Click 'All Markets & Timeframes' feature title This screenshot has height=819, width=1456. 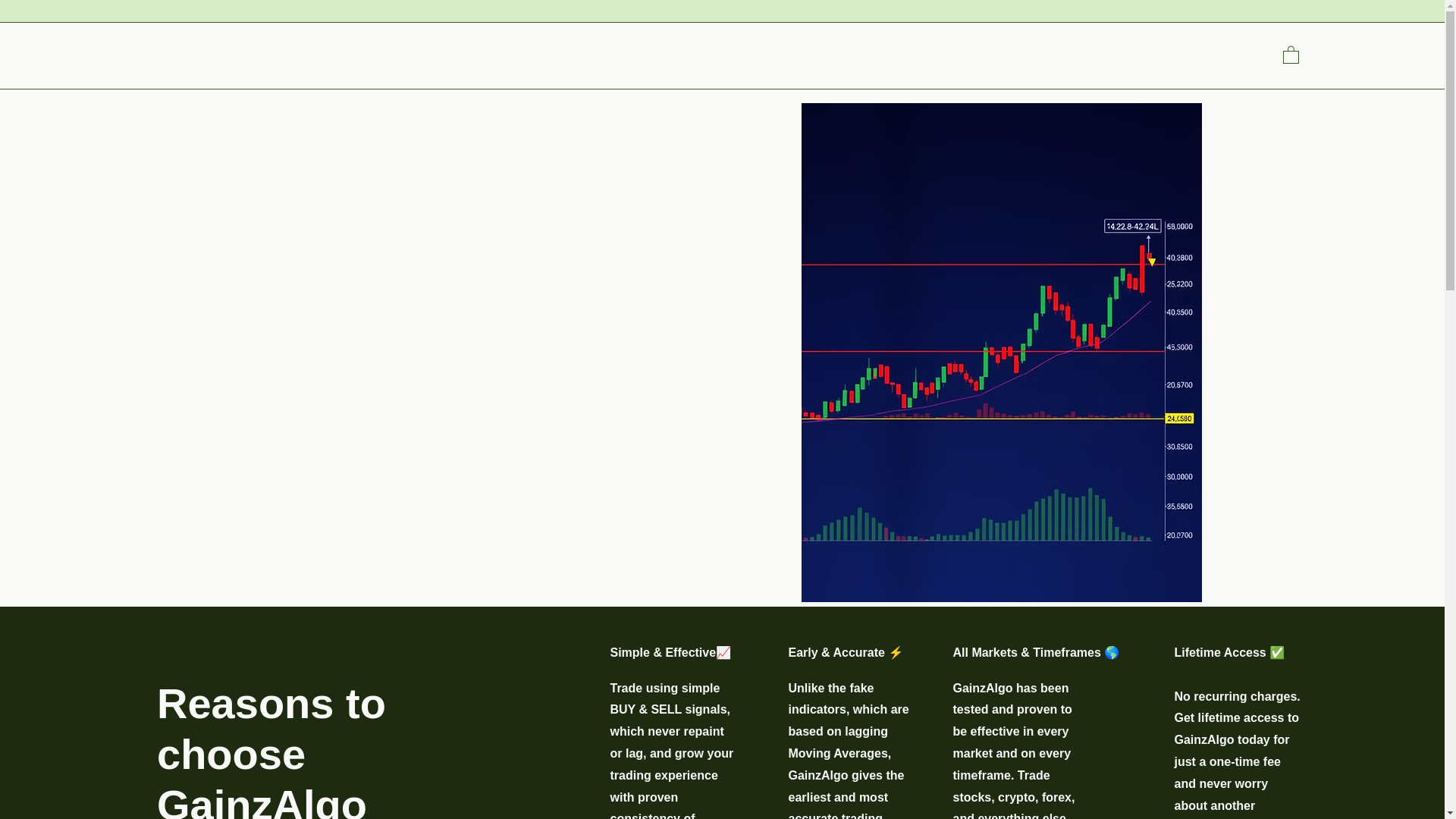pos(1036,653)
